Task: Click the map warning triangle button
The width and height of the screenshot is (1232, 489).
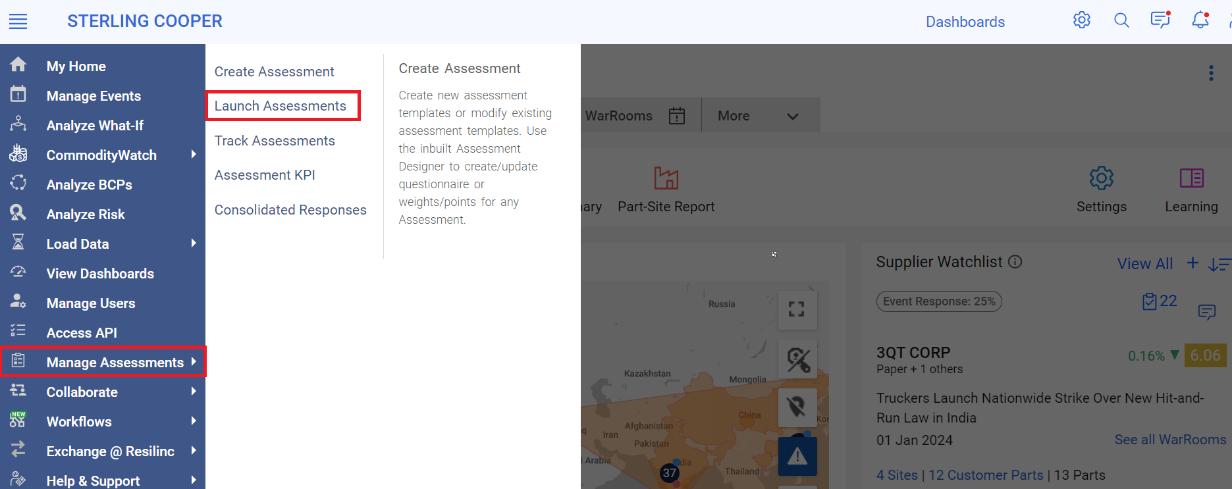Action: (x=797, y=456)
